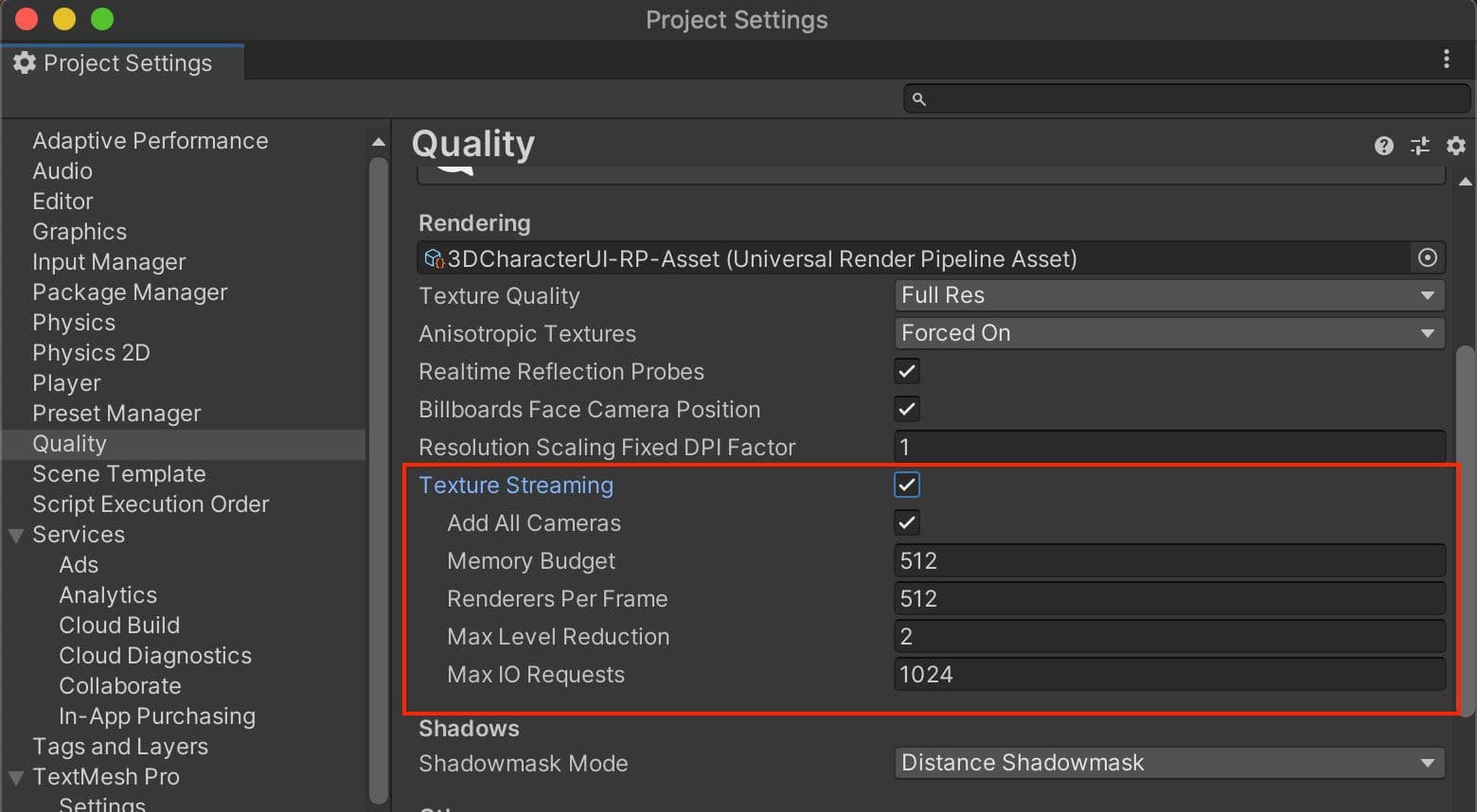The width and height of the screenshot is (1477, 812).
Task: Click the 3DCharacterUI-RP-Asset cube icon
Action: (435, 257)
